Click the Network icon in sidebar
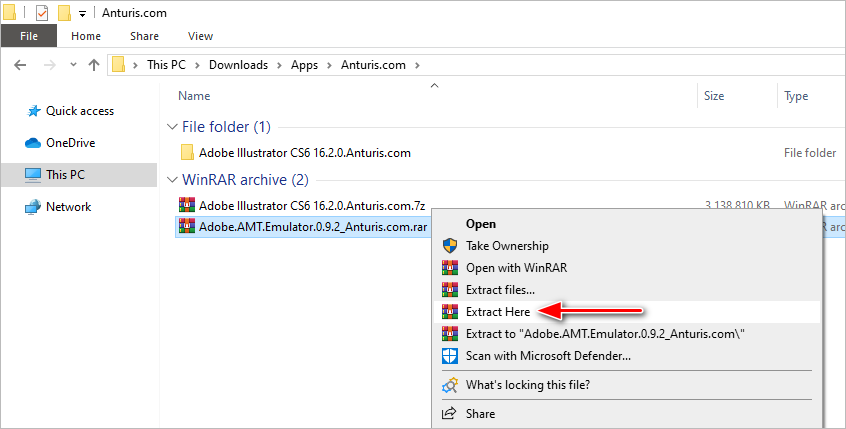Image resolution: width=846 pixels, height=429 pixels. pyautogui.click(x=32, y=207)
